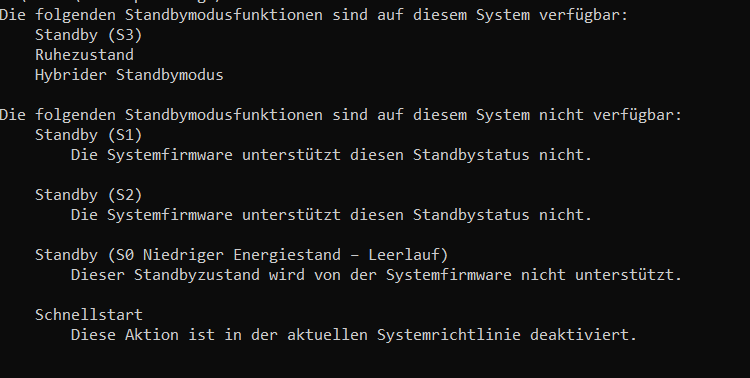Click 'Die Systemfirmware' text under Standby (S2)
The height and width of the screenshot is (378, 750).
(152, 215)
